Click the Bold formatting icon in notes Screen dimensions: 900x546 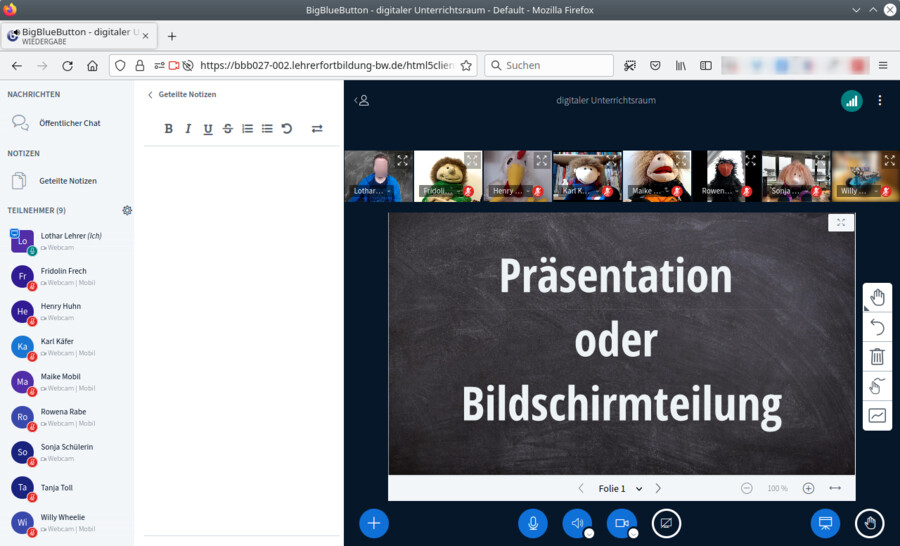pyautogui.click(x=168, y=129)
